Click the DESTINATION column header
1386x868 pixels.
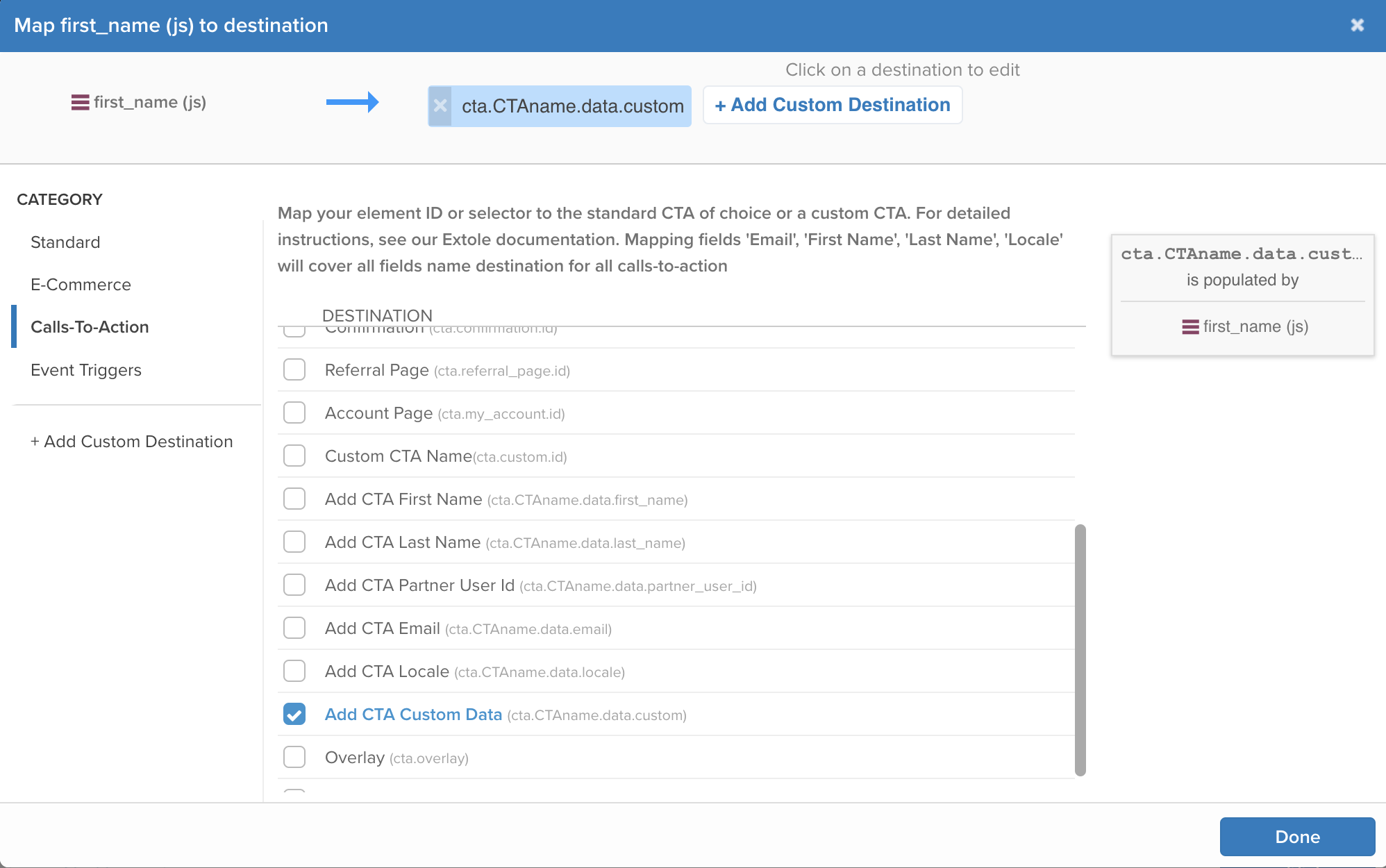click(377, 315)
